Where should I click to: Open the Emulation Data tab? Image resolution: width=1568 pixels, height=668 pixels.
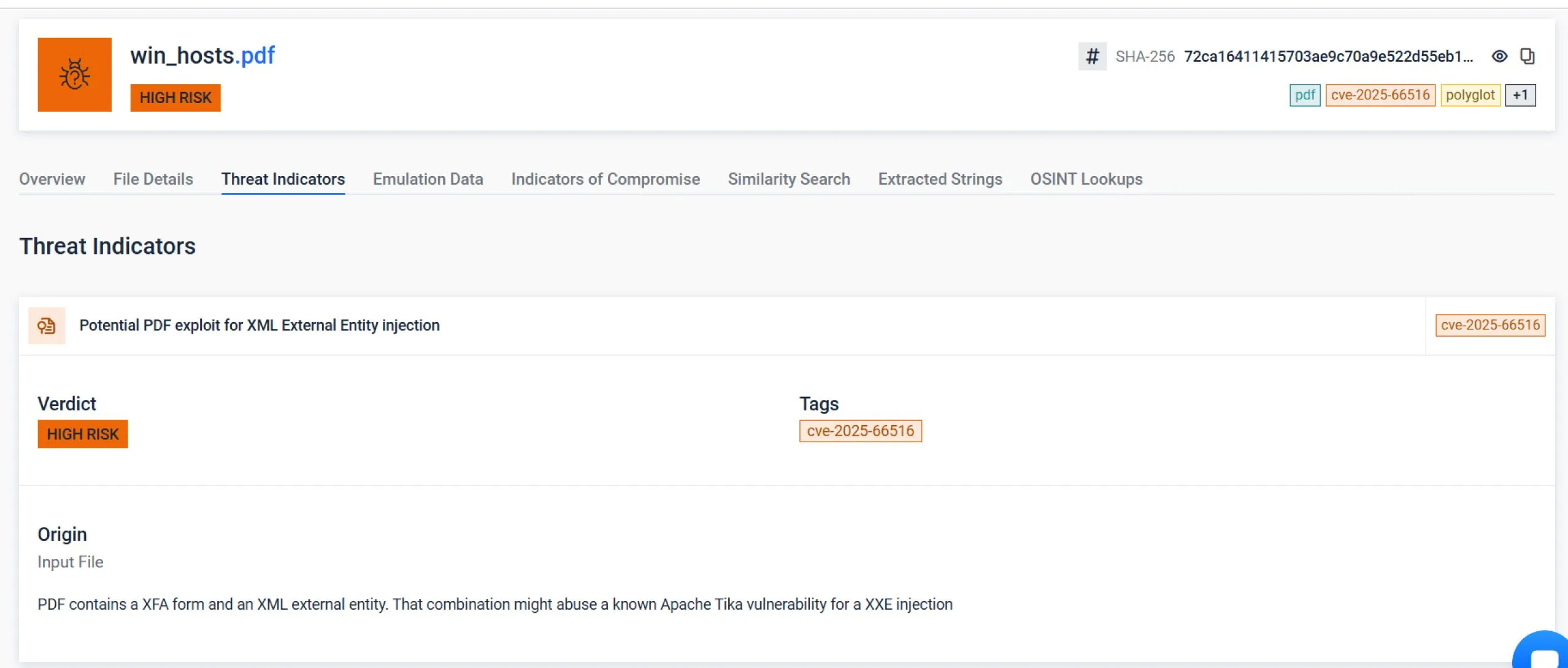[428, 179]
